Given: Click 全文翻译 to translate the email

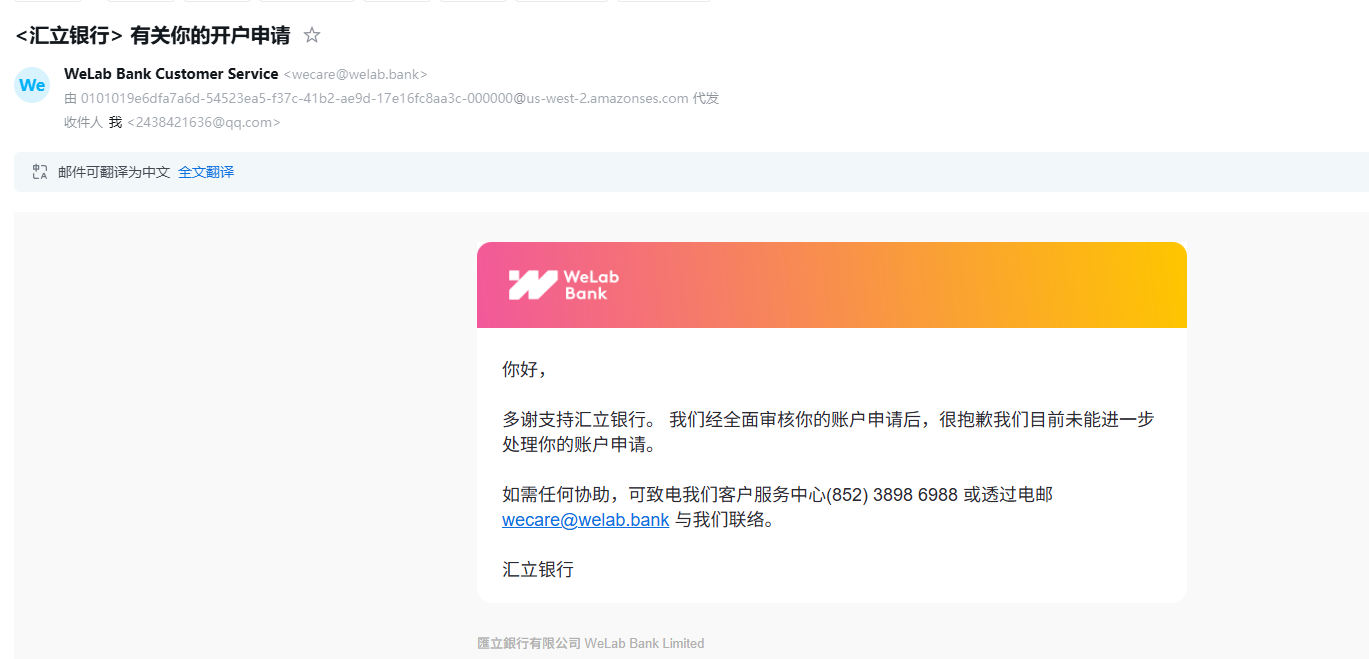Looking at the screenshot, I should pos(206,172).
